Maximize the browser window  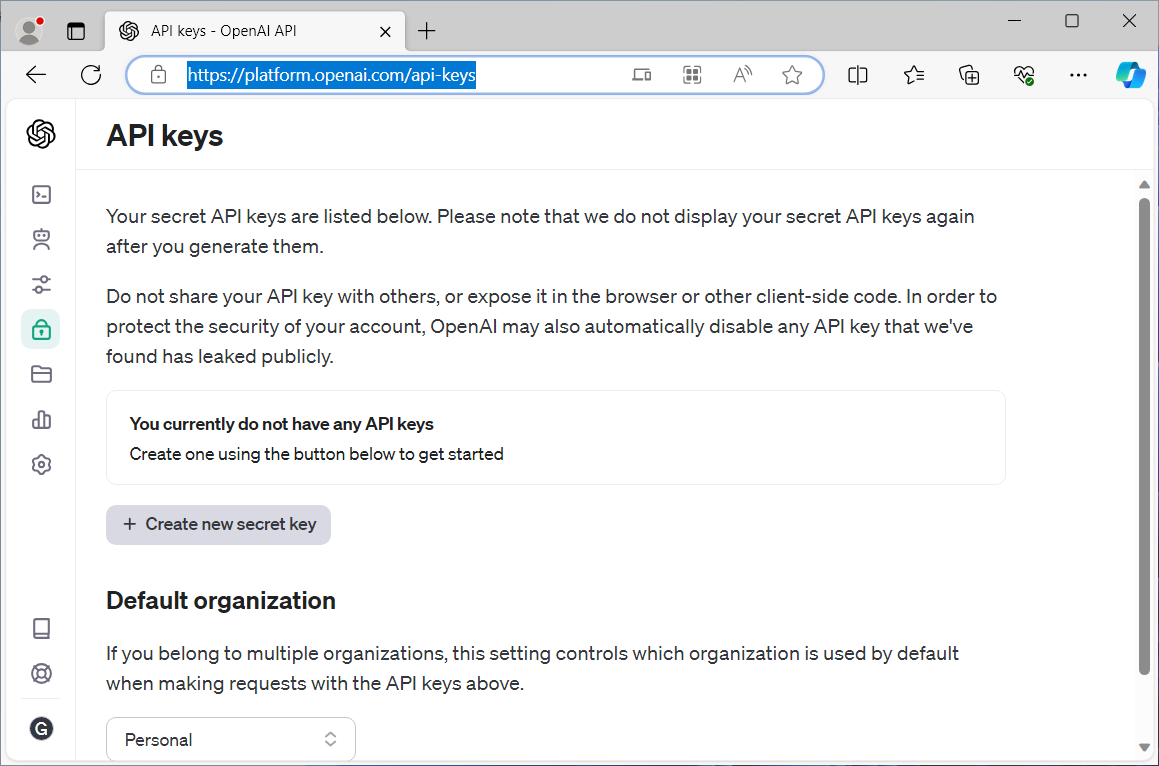click(1072, 21)
